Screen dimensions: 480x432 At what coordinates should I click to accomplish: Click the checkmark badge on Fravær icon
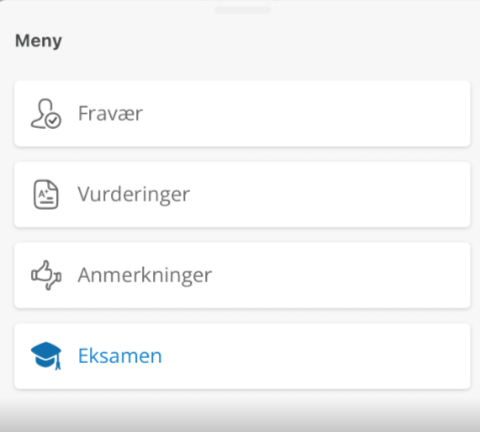(53, 121)
